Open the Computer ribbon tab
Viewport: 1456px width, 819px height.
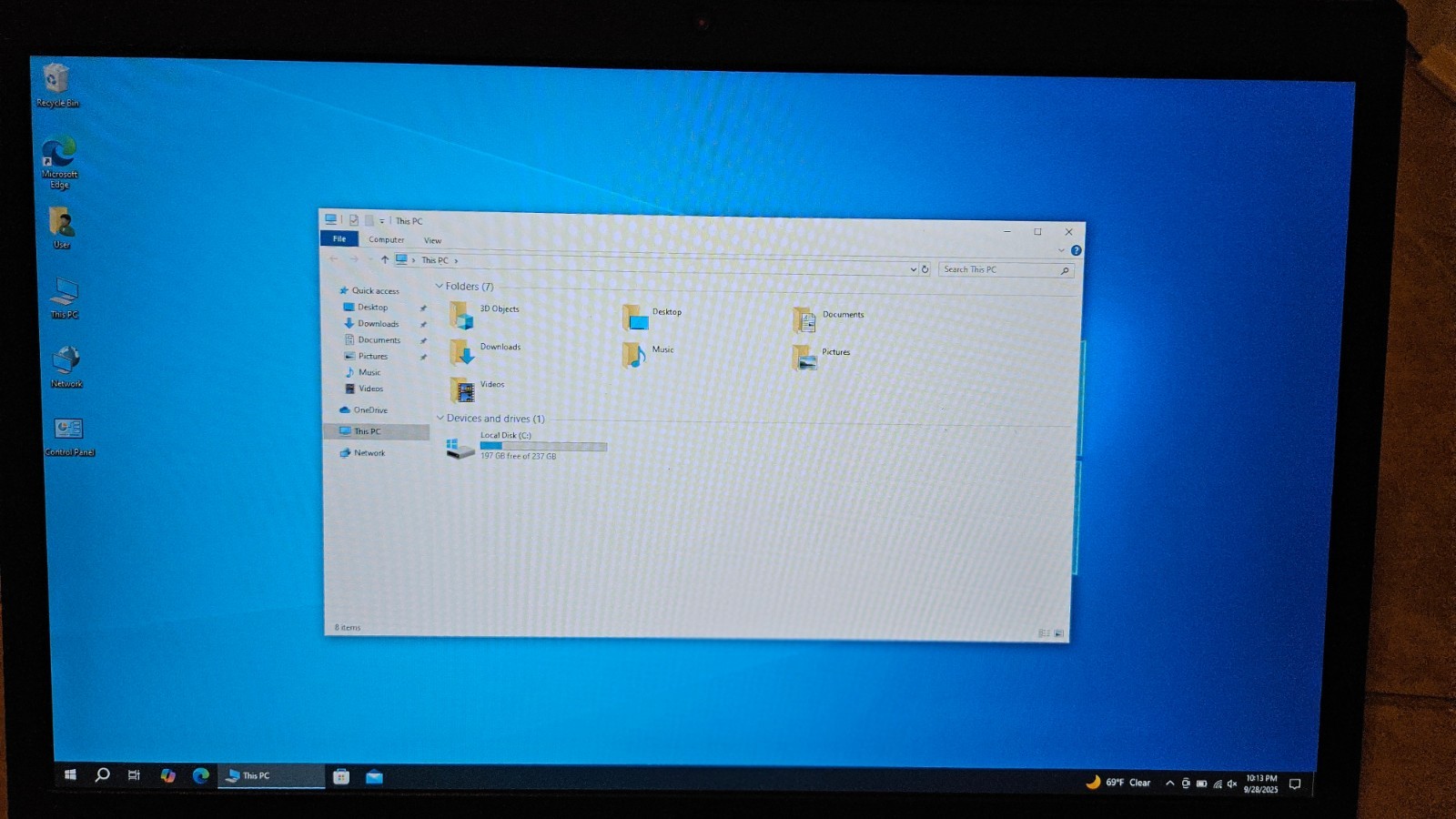pos(386,239)
